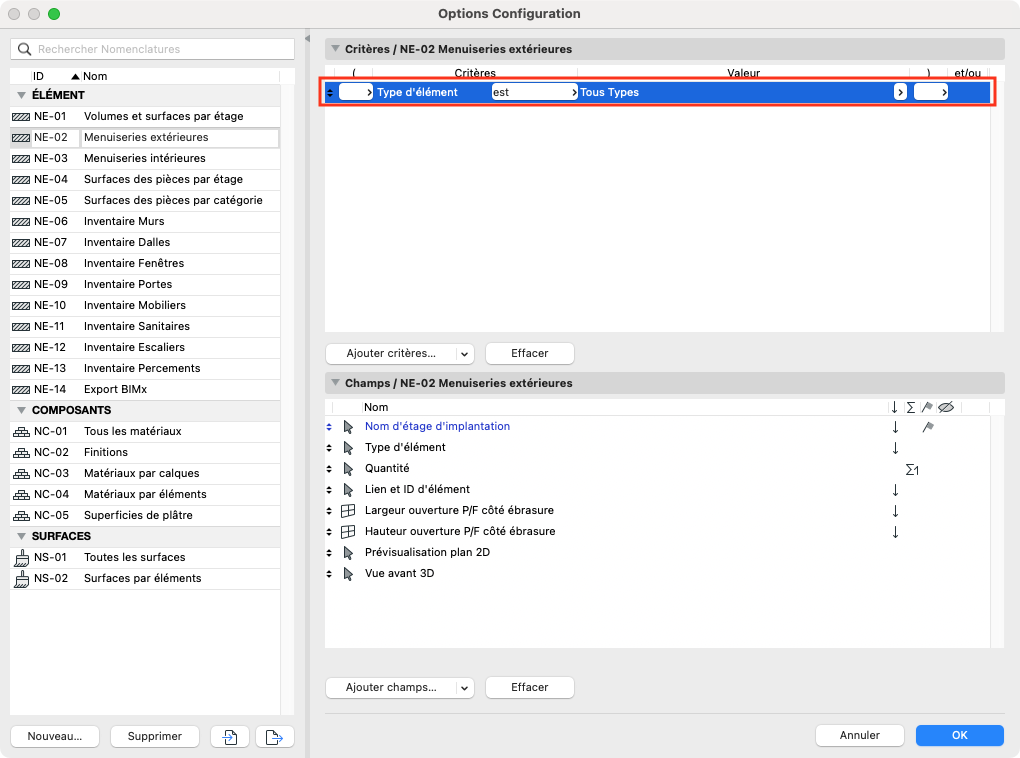Image resolution: width=1020 pixels, height=758 pixels.
Task: Click hatch icon of NE-01 row
Action: pyautogui.click(x=21, y=117)
